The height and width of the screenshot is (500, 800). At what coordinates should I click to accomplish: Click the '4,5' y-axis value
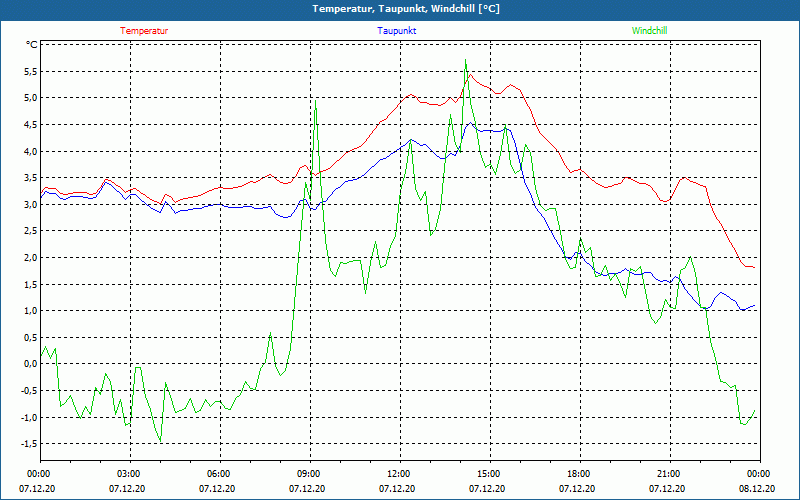click(31, 124)
